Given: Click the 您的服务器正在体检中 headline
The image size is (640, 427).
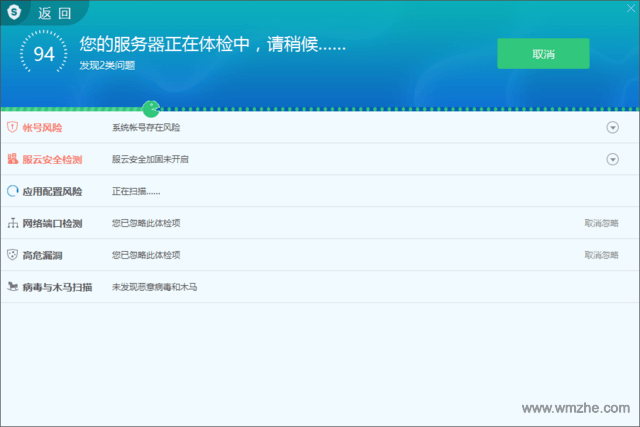Looking at the screenshot, I should (x=212, y=44).
